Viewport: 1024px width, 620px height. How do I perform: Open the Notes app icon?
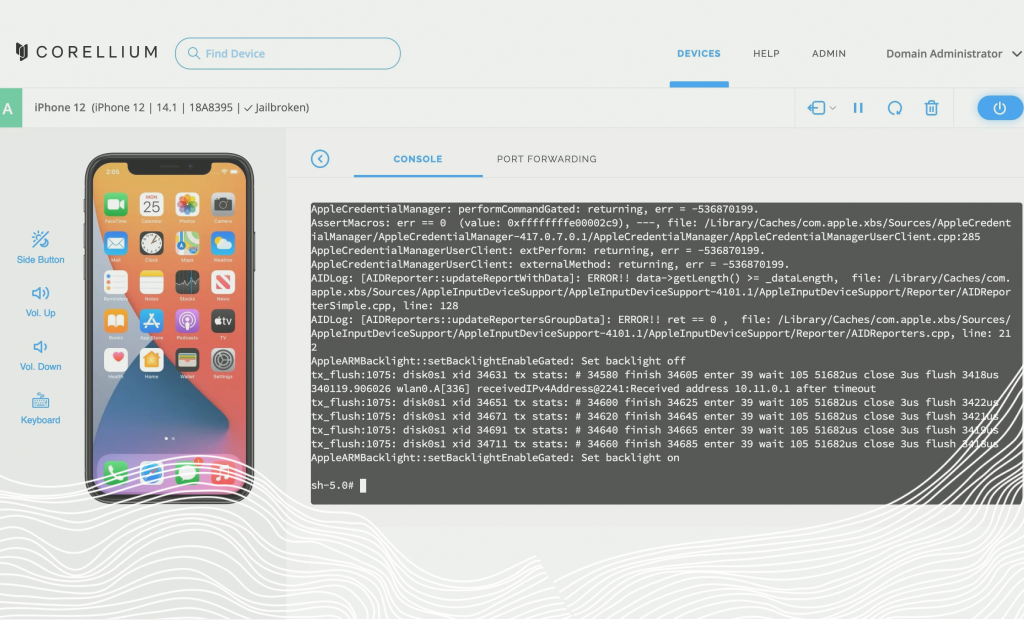[x=152, y=282]
